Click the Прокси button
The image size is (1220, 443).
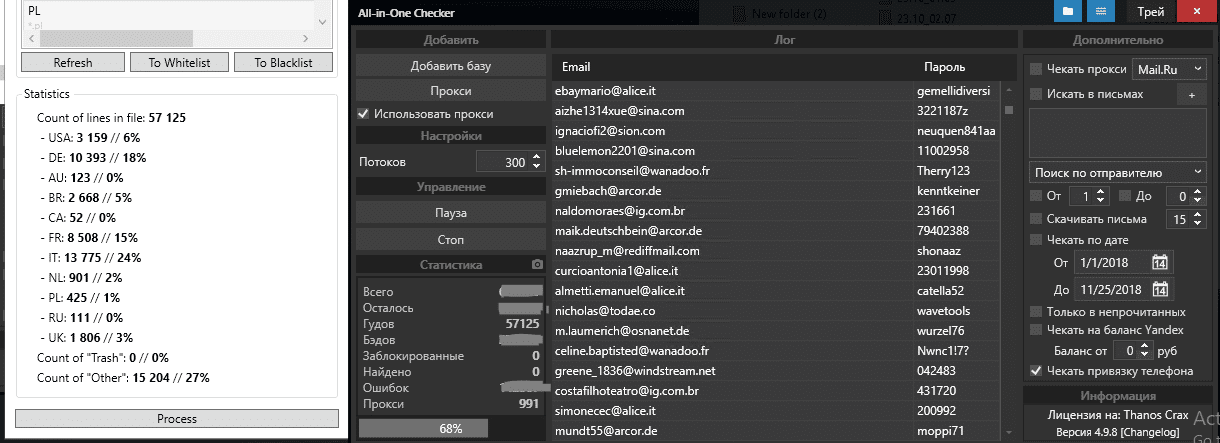pyautogui.click(x=450, y=90)
